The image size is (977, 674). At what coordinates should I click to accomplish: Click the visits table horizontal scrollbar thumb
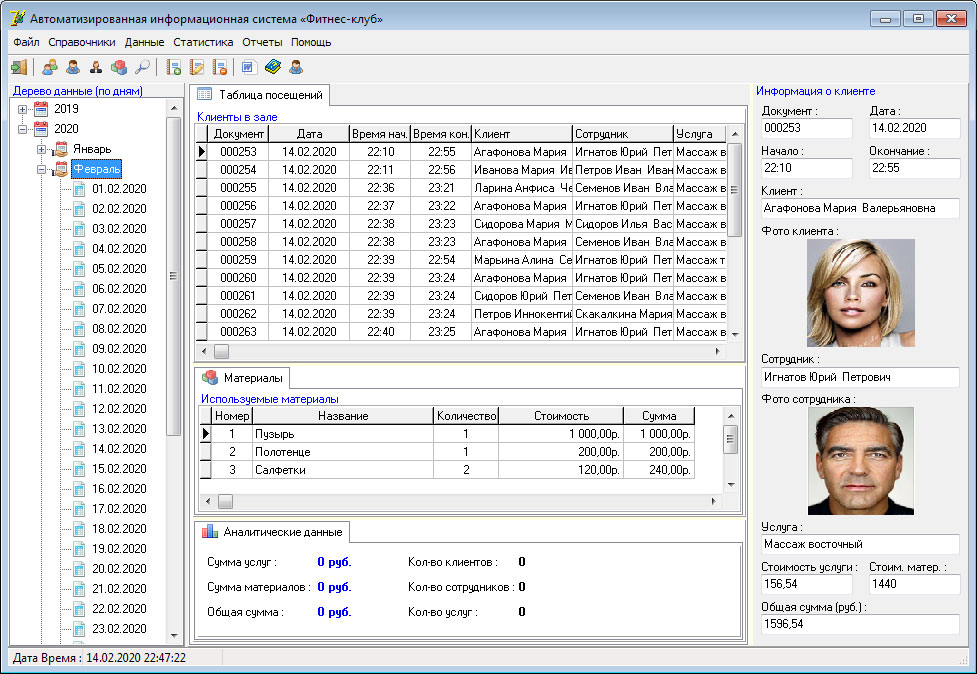pyautogui.click(x=221, y=352)
